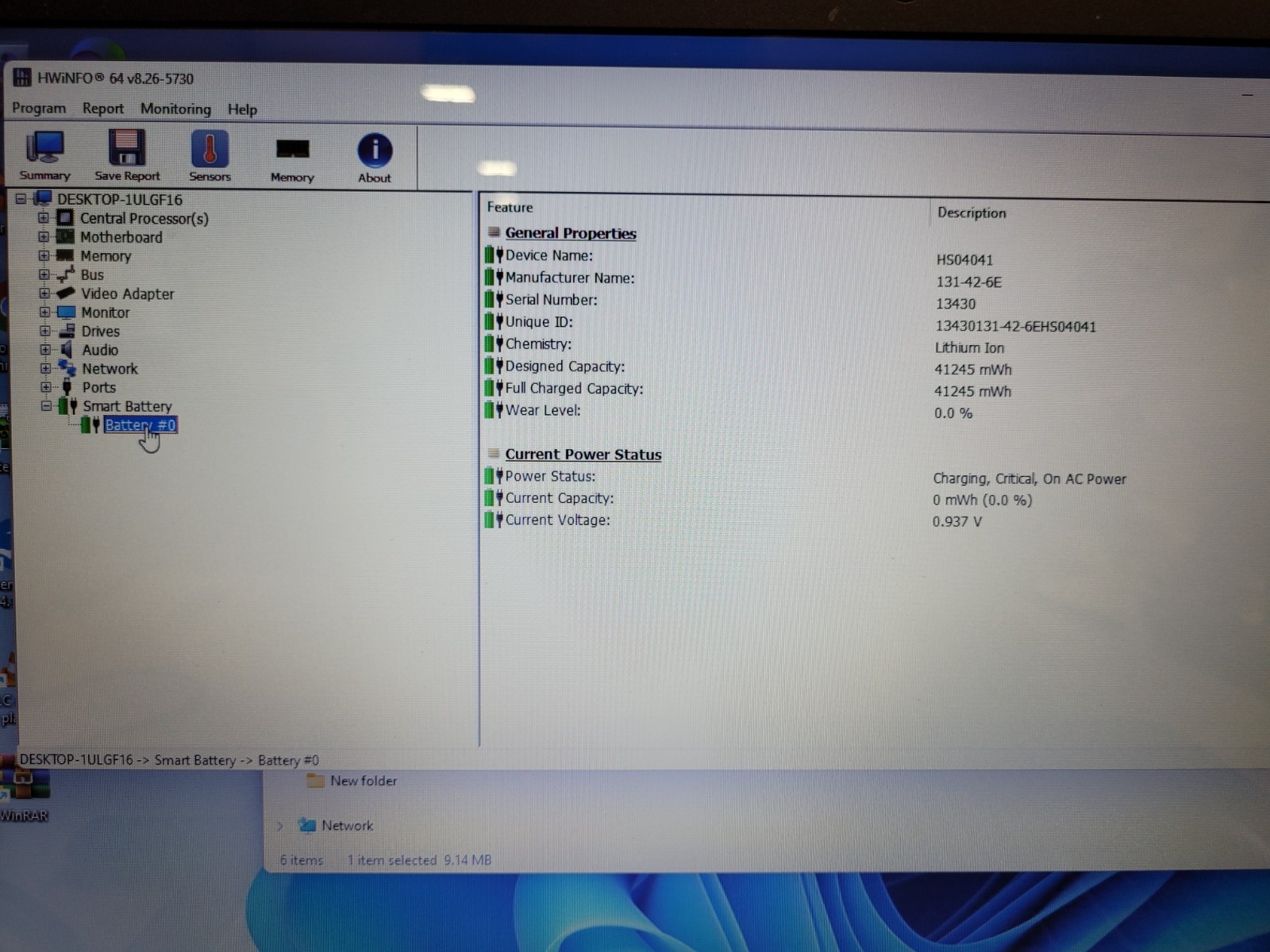Click the Current Power Status heading

(583, 455)
